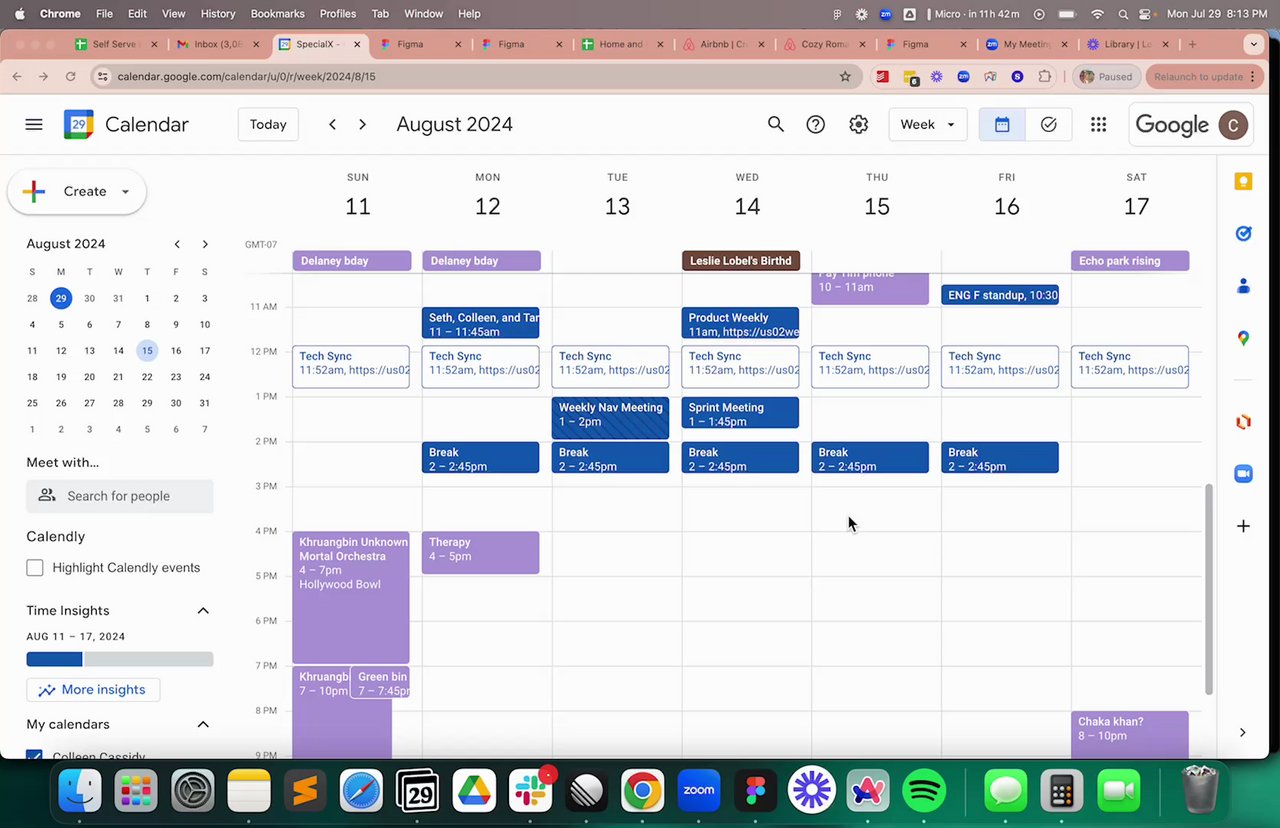Hide side panel chevron
The width and height of the screenshot is (1280, 828).
coord(1243,732)
